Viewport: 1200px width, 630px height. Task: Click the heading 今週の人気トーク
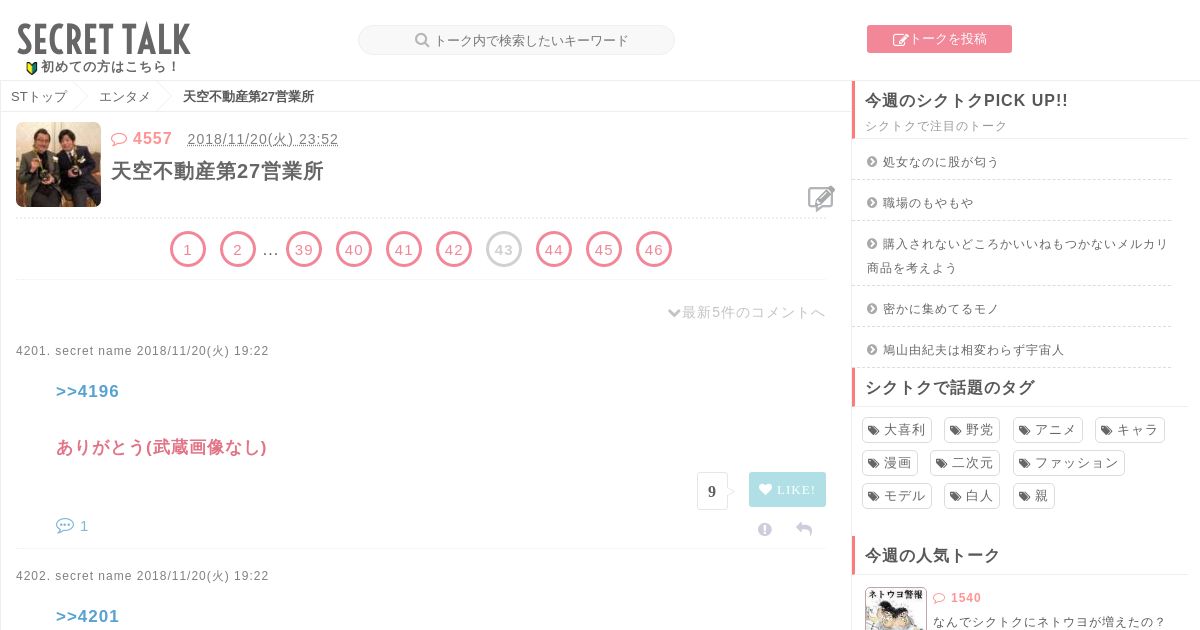point(932,556)
